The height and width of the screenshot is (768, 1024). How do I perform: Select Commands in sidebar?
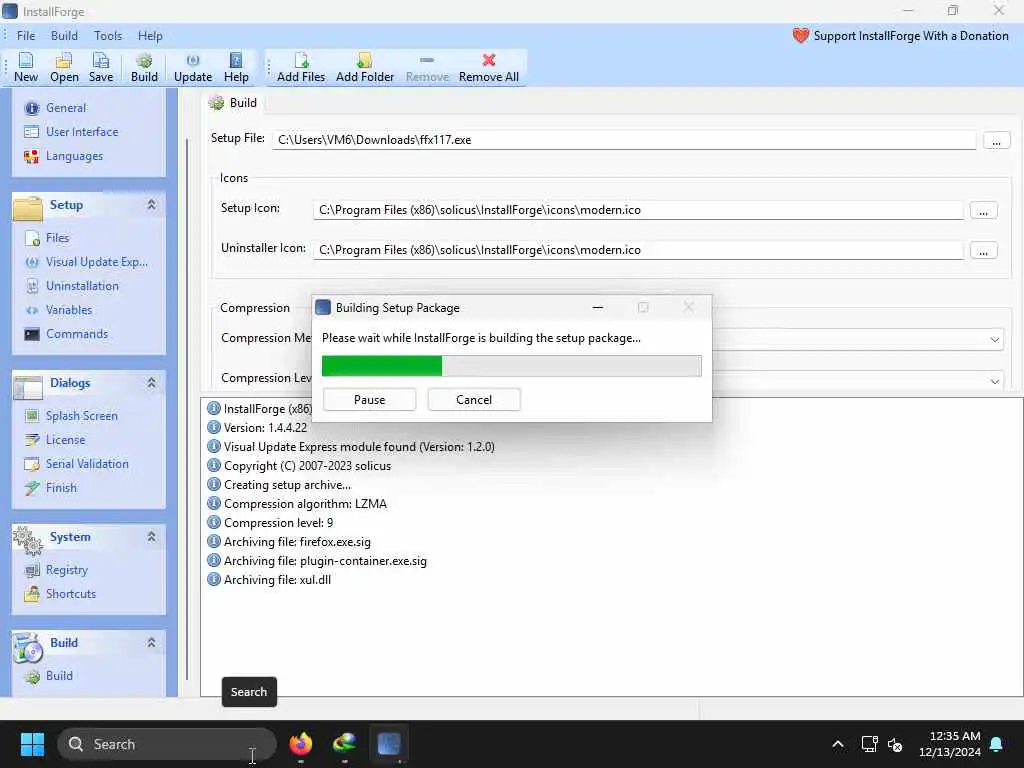click(66, 334)
